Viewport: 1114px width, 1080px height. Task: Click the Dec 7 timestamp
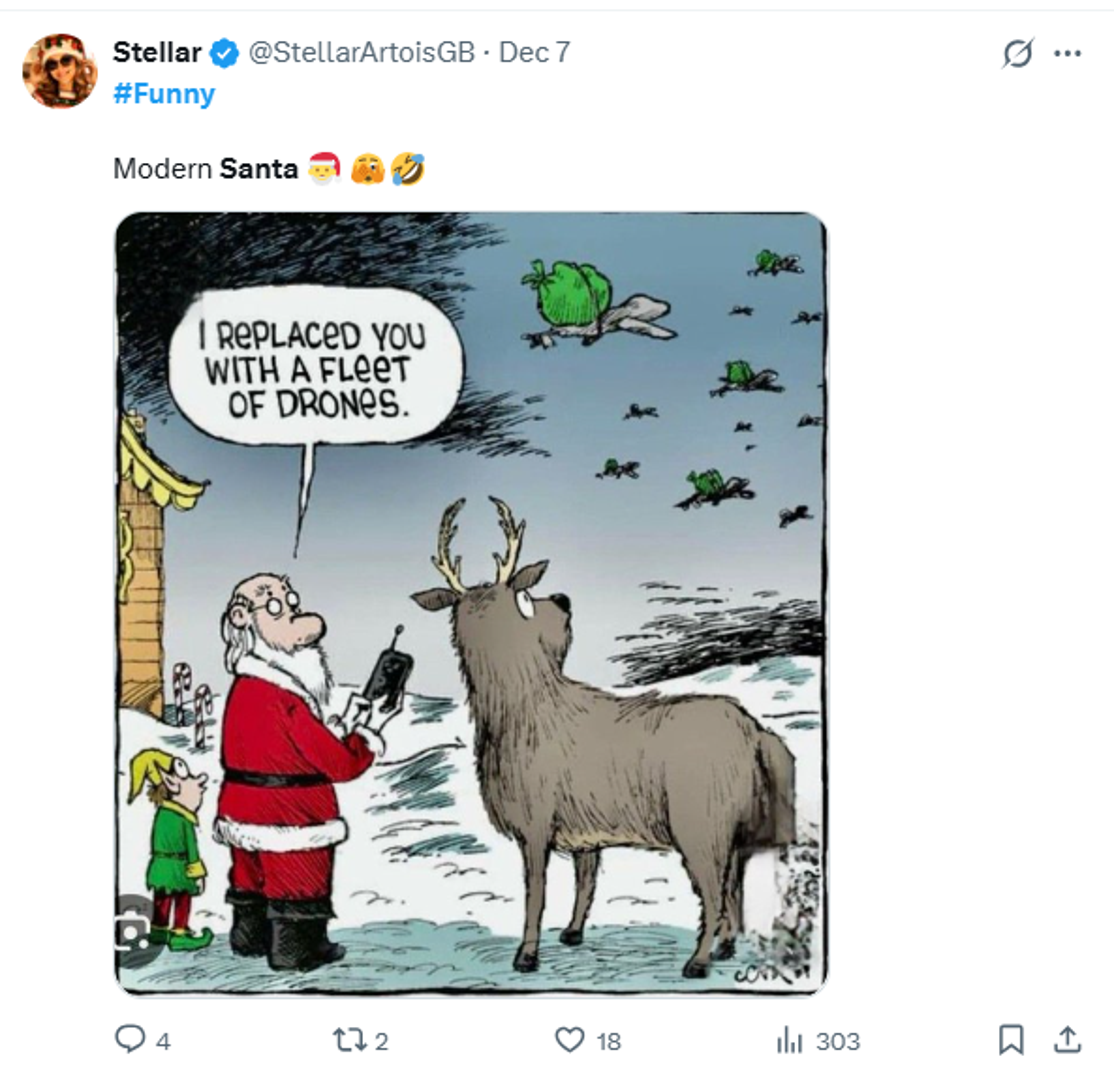point(534,53)
